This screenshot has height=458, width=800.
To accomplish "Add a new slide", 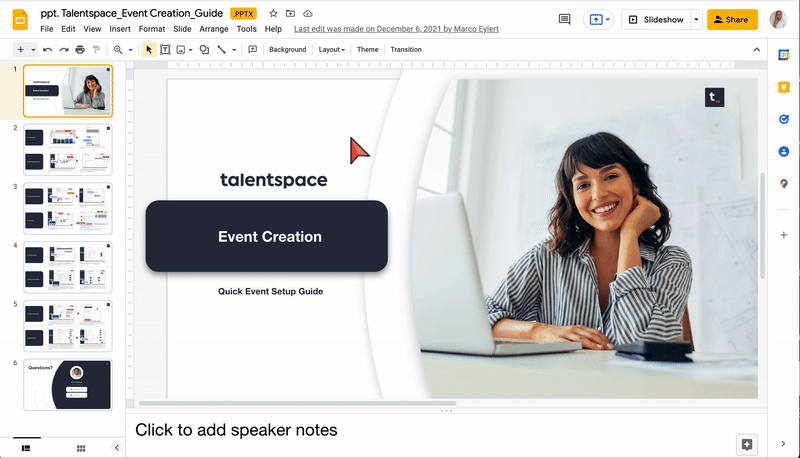I will pos(20,49).
